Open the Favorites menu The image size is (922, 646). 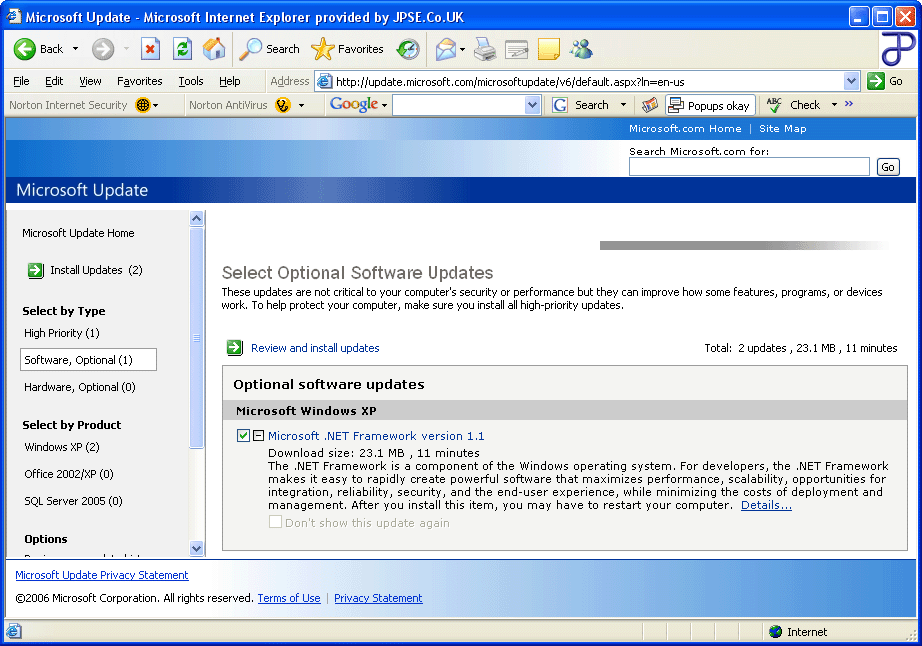(x=139, y=81)
